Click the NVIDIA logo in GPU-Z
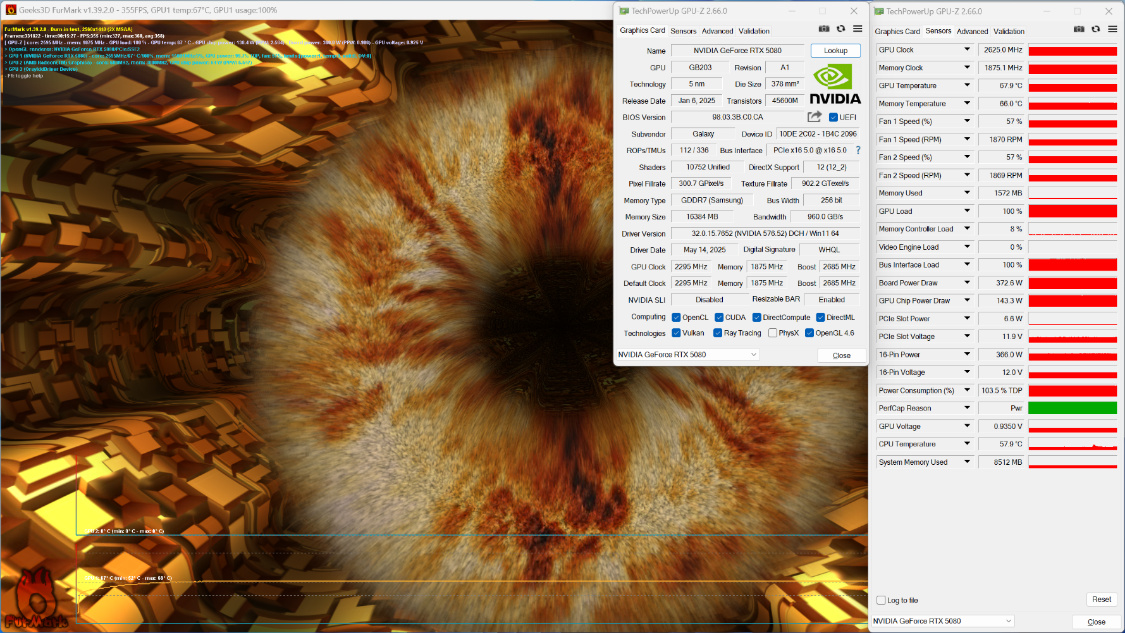The image size is (1125, 633). tap(835, 84)
